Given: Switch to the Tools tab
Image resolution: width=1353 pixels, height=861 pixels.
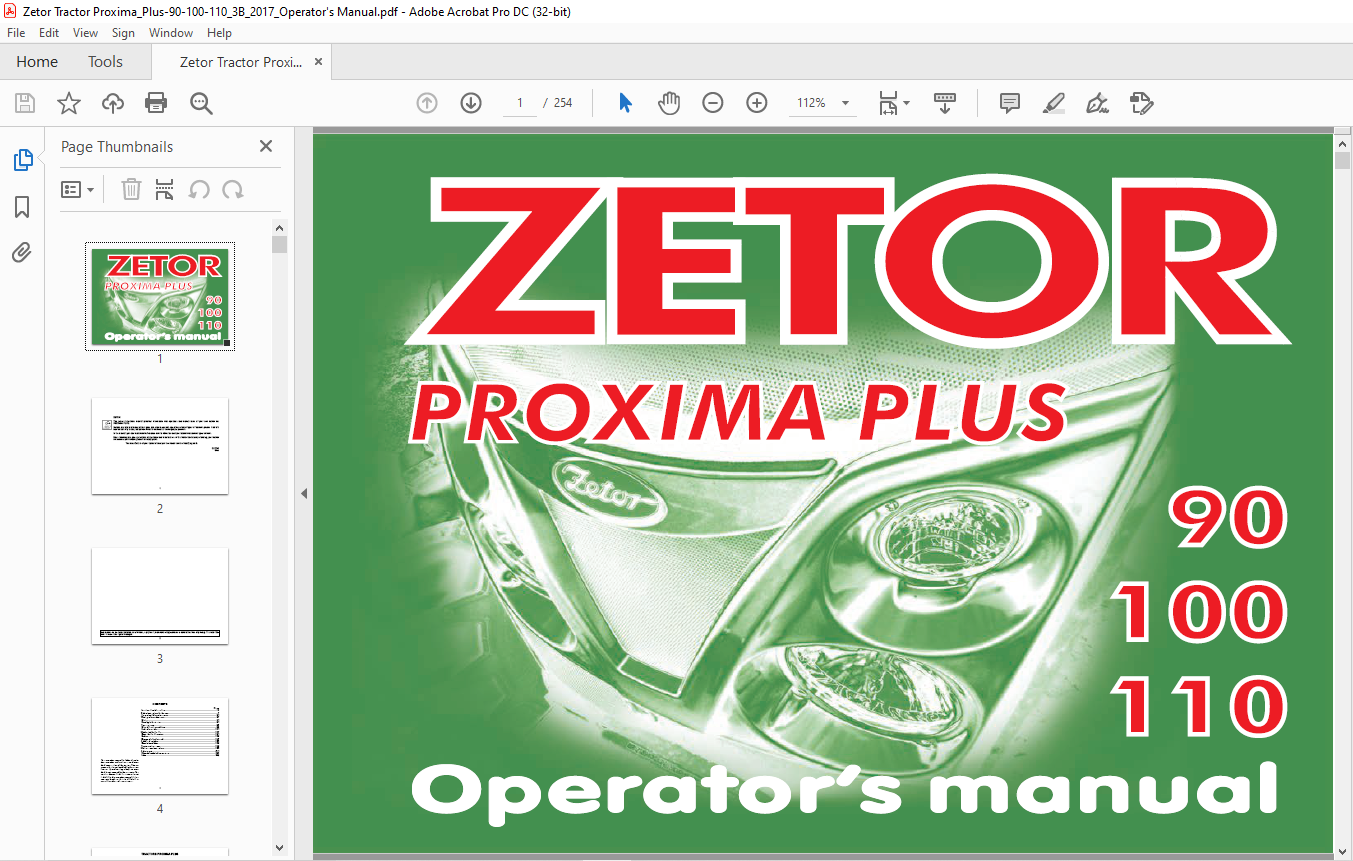Looking at the screenshot, I should click(x=105, y=62).
